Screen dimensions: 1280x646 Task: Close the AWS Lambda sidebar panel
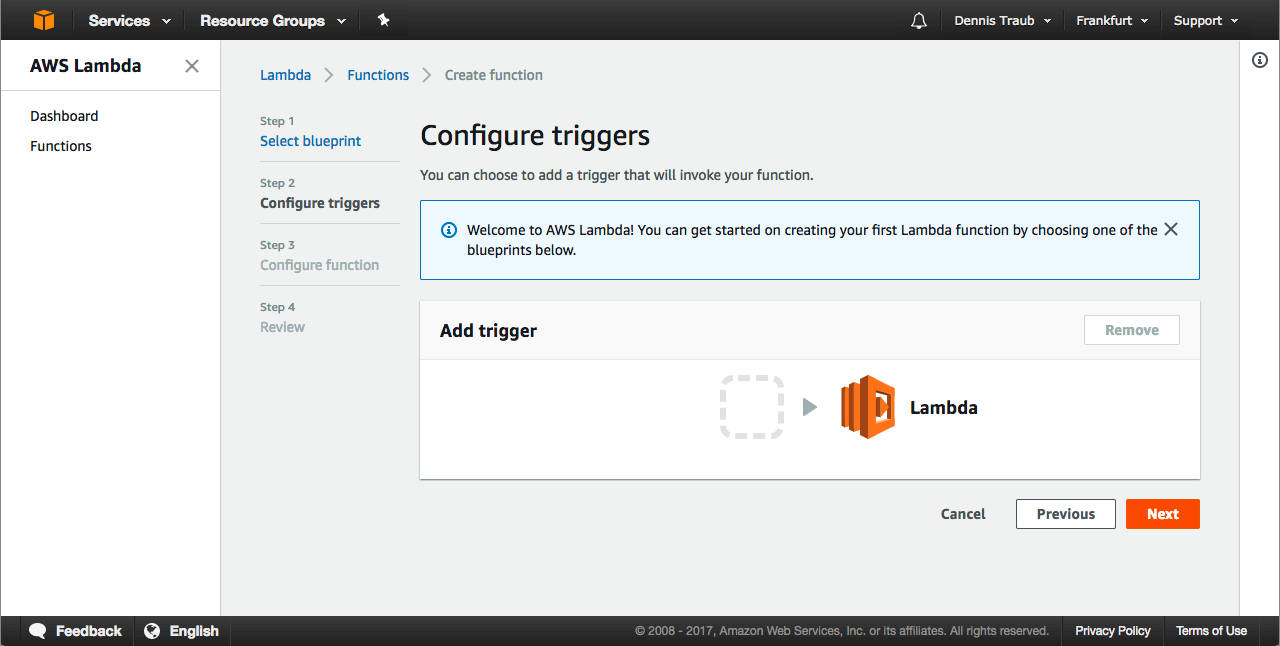coord(192,66)
